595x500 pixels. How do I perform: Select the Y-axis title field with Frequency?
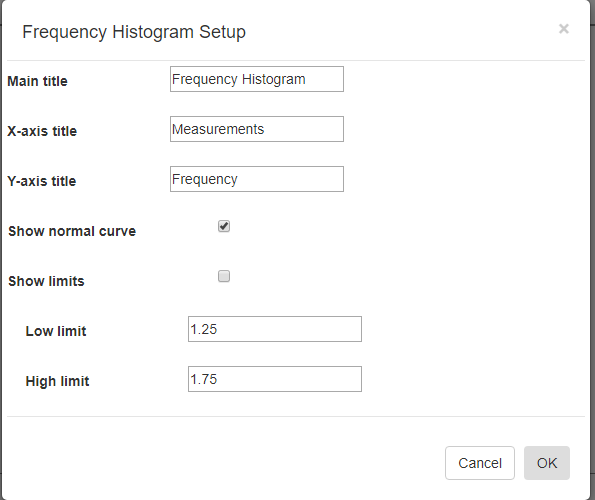click(257, 179)
